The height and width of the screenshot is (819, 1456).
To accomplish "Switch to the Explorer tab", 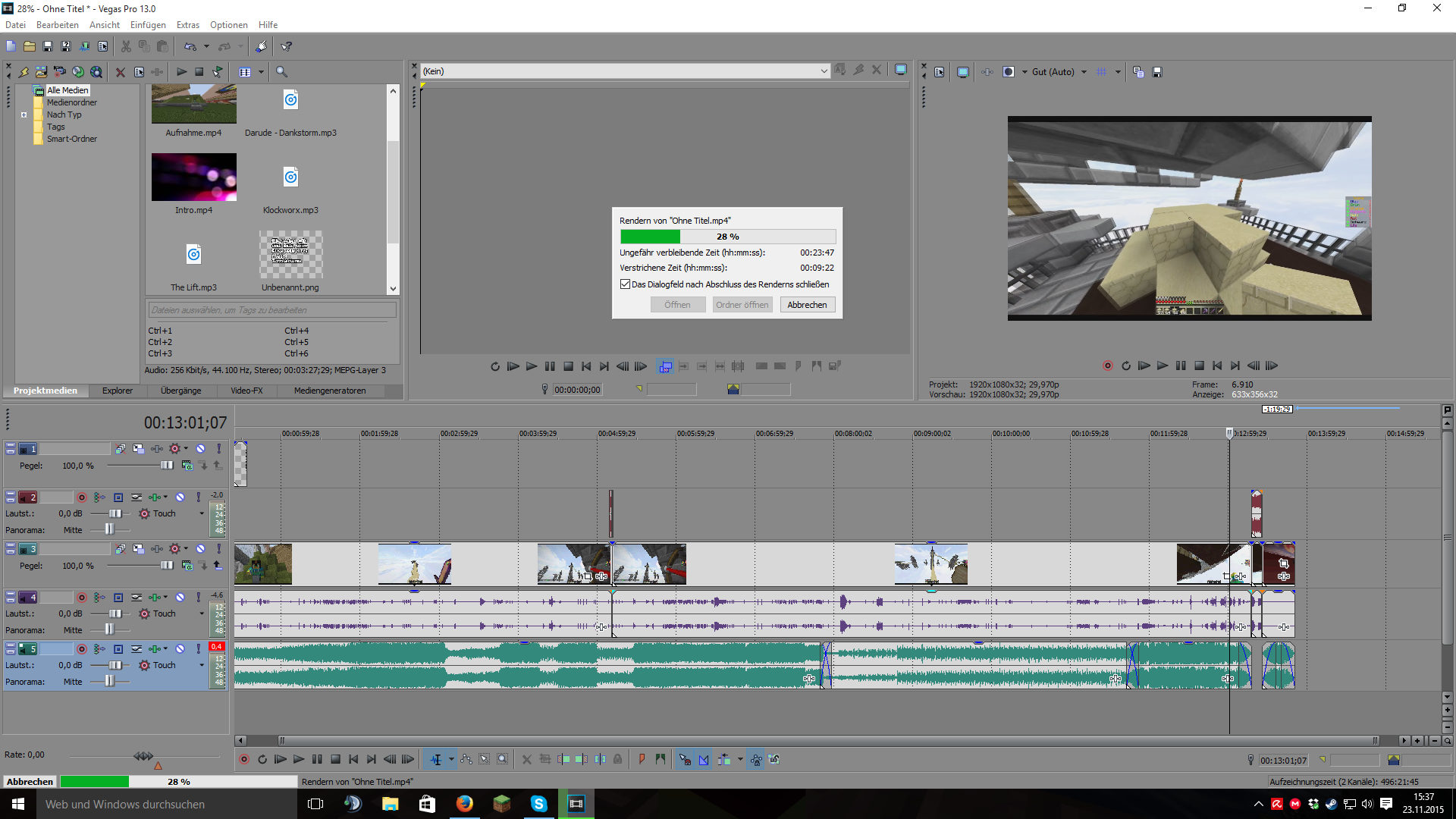I will click(x=118, y=391).
